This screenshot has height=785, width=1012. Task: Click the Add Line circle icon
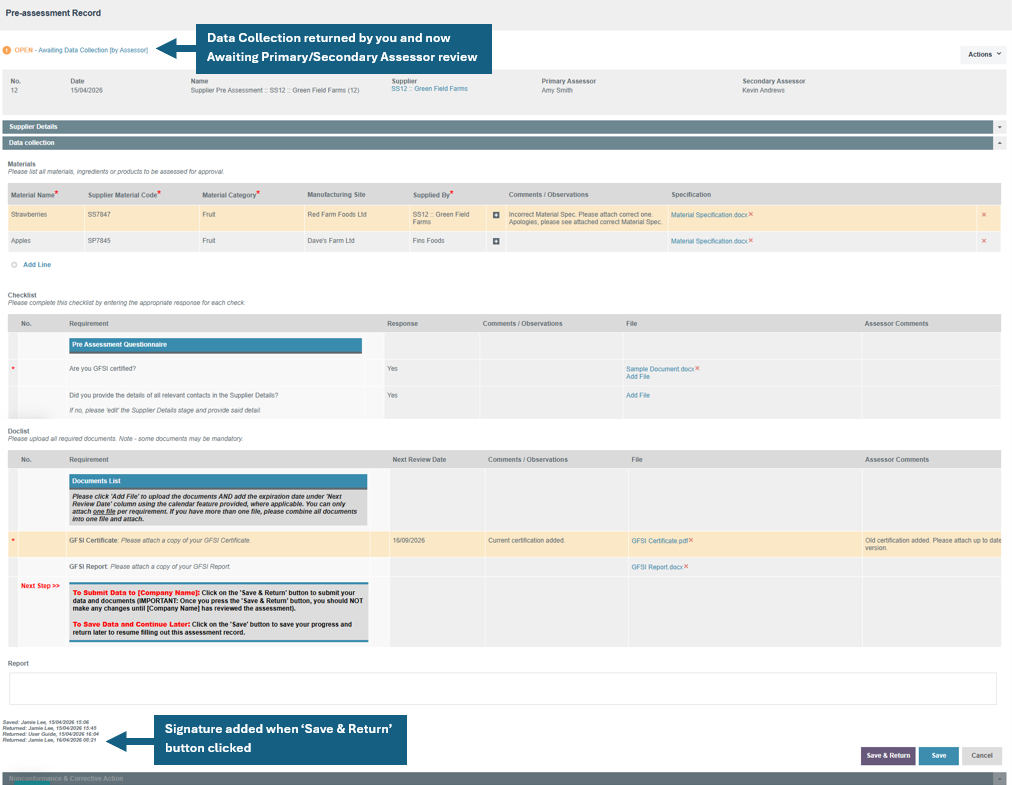tap(14, 265)
